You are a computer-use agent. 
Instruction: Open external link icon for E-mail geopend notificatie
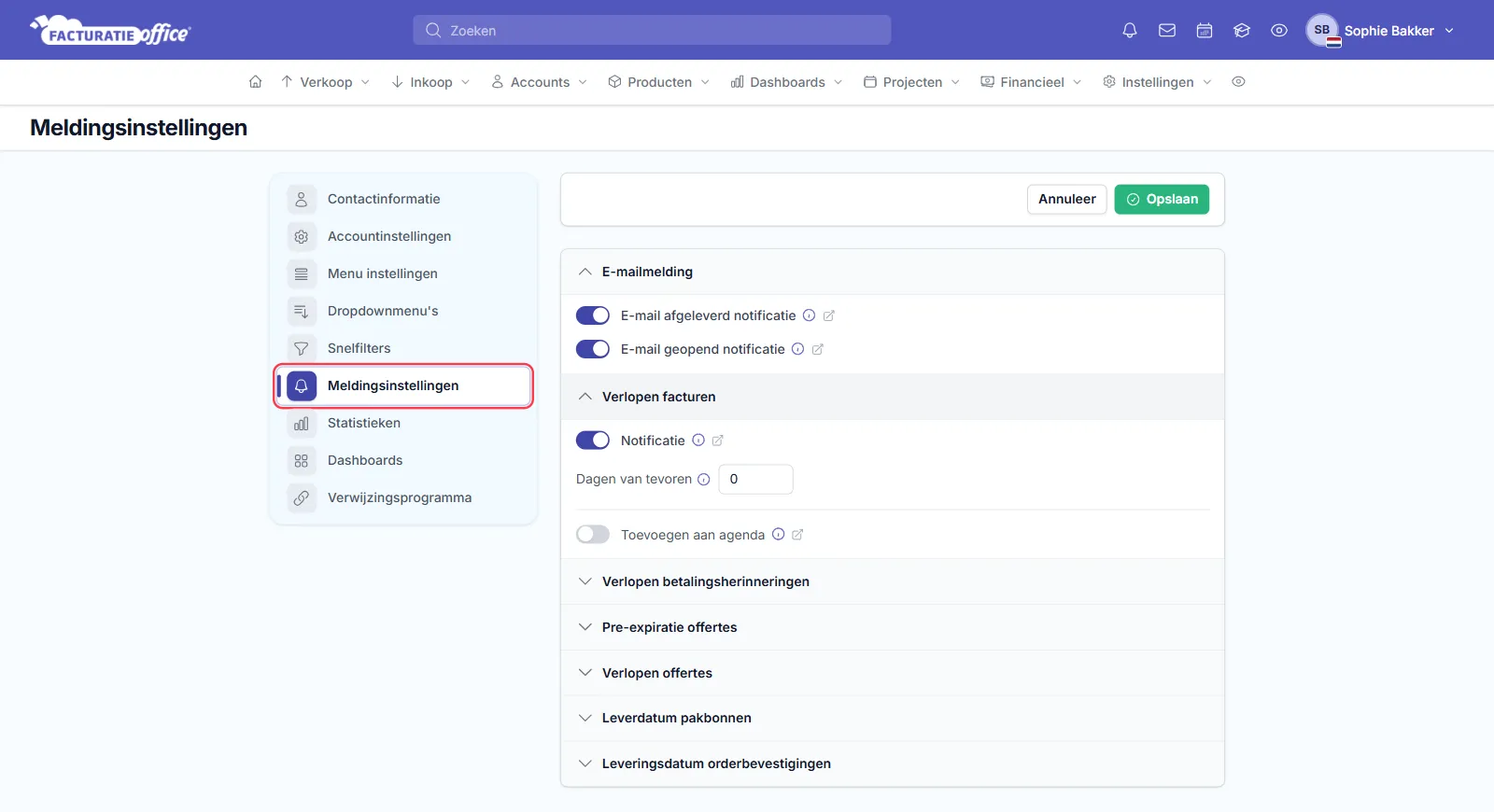point(818,349)
